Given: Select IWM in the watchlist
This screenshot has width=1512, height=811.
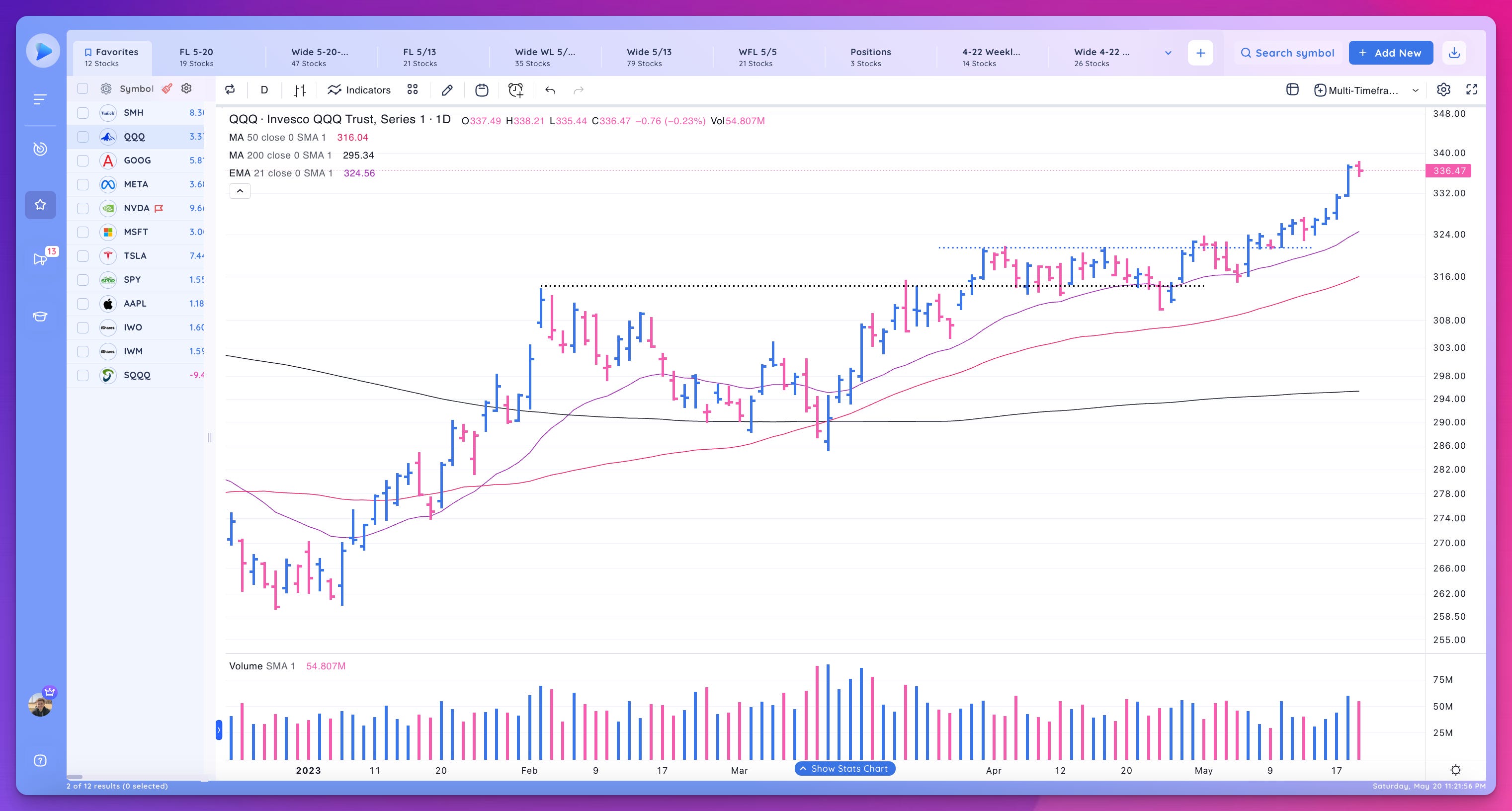Looking at the screenshot, I should click(x=136, y=351).
